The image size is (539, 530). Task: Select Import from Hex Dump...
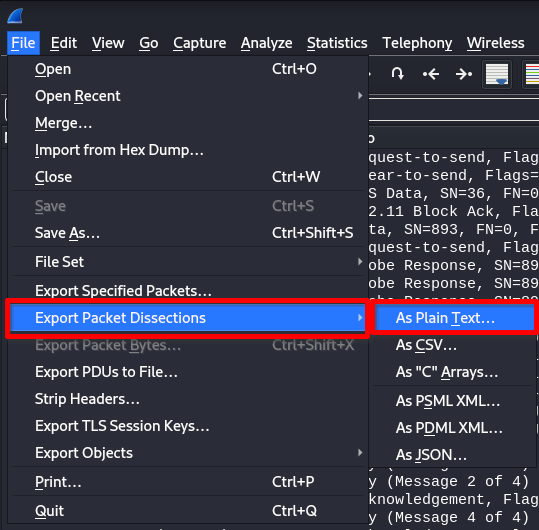click(x=188, y=150)
